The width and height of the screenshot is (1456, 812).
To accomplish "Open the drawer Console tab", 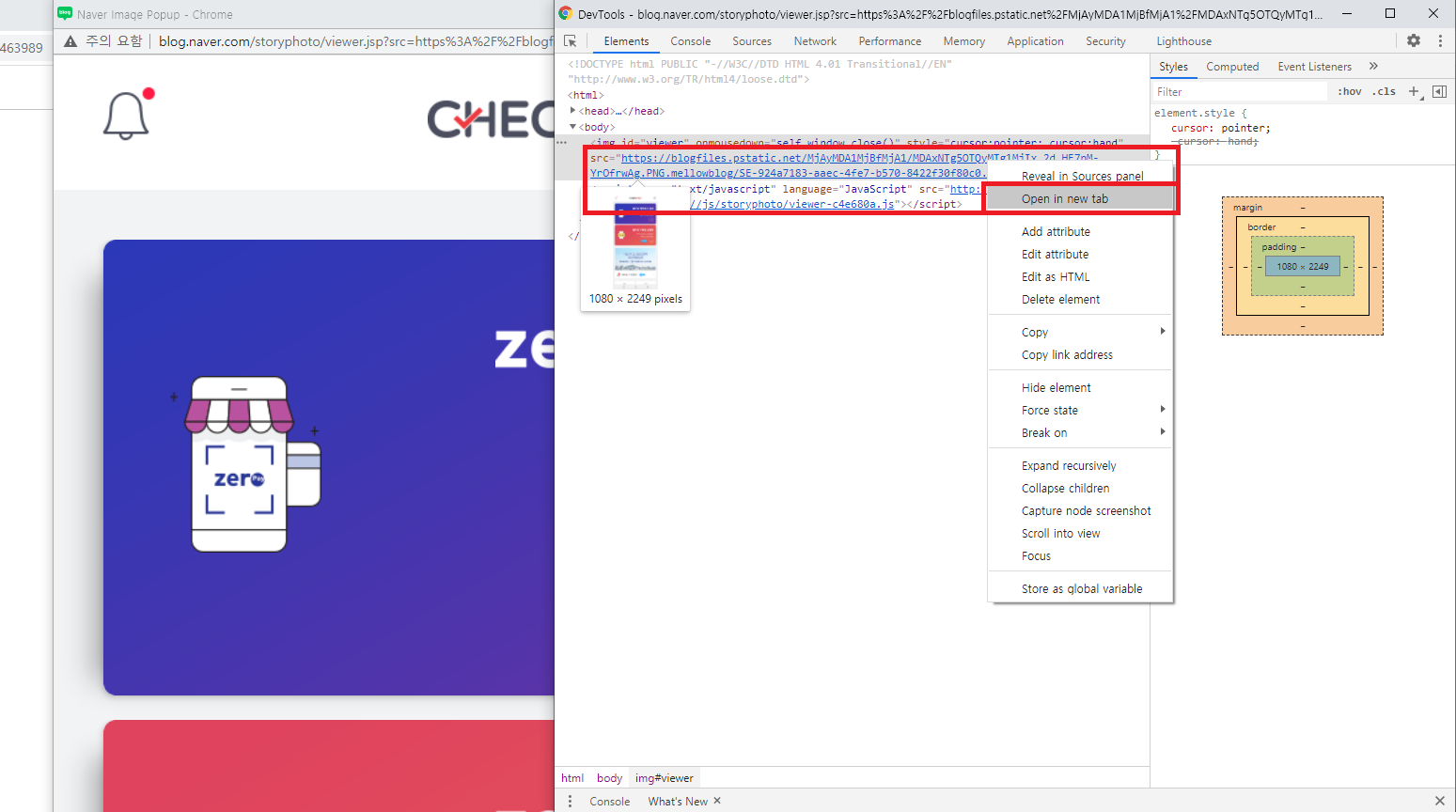I will [x=609, y=801].
